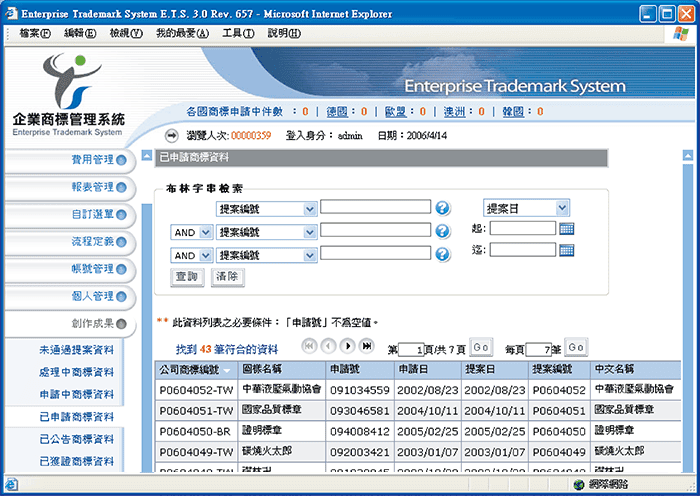Click the Go button beside the page number
Viewport: 700px width, 496px height.
[480, 348]
